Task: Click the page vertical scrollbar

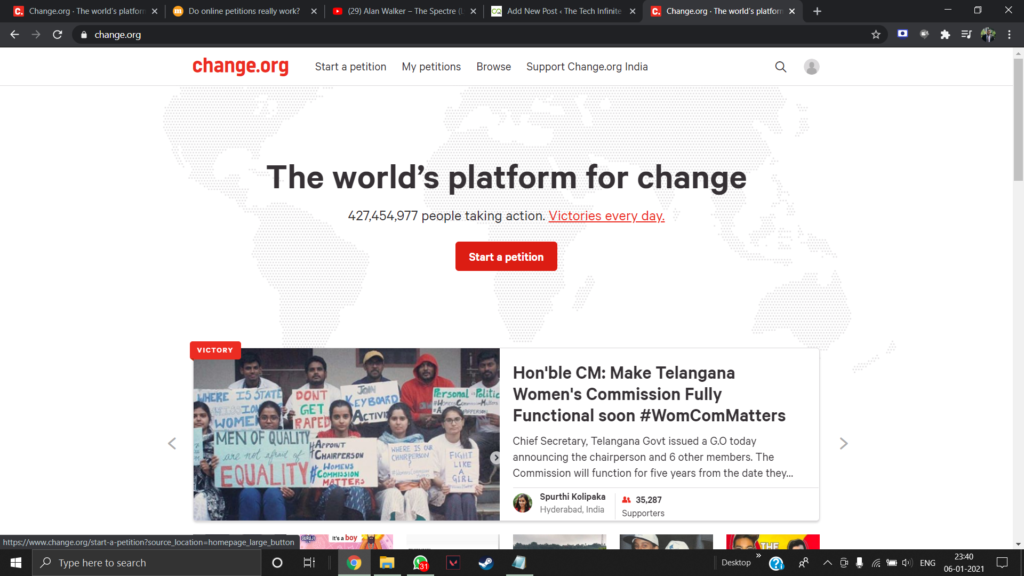Action: tap(1018, 120)
